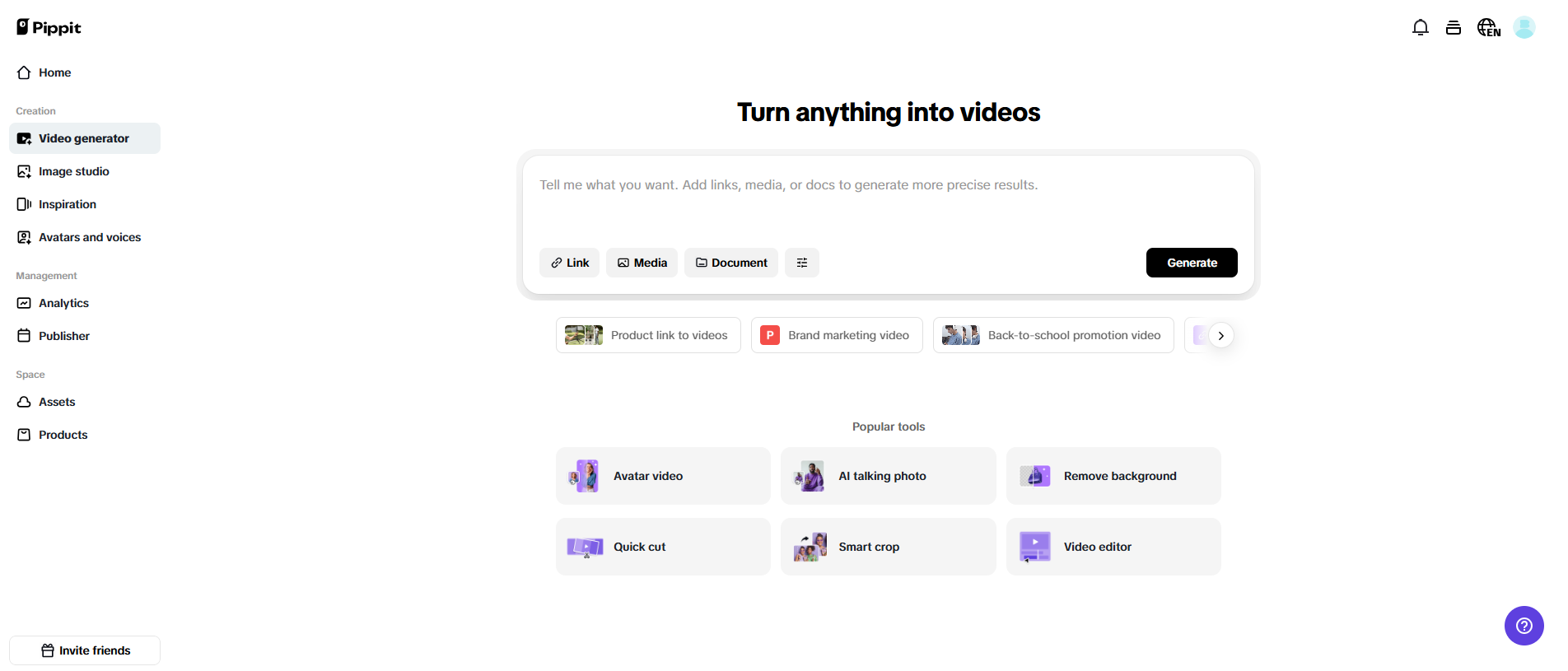Open Image studio

pos(85,171)
